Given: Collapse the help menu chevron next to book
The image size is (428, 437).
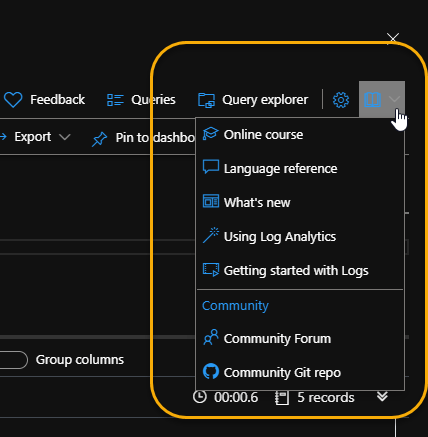Looking at the screenshot, I should pyautogui.click(x=395, y=99).
